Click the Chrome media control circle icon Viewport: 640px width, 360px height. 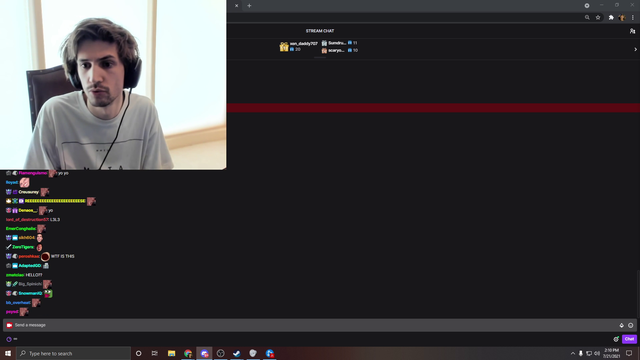(587, 6)
